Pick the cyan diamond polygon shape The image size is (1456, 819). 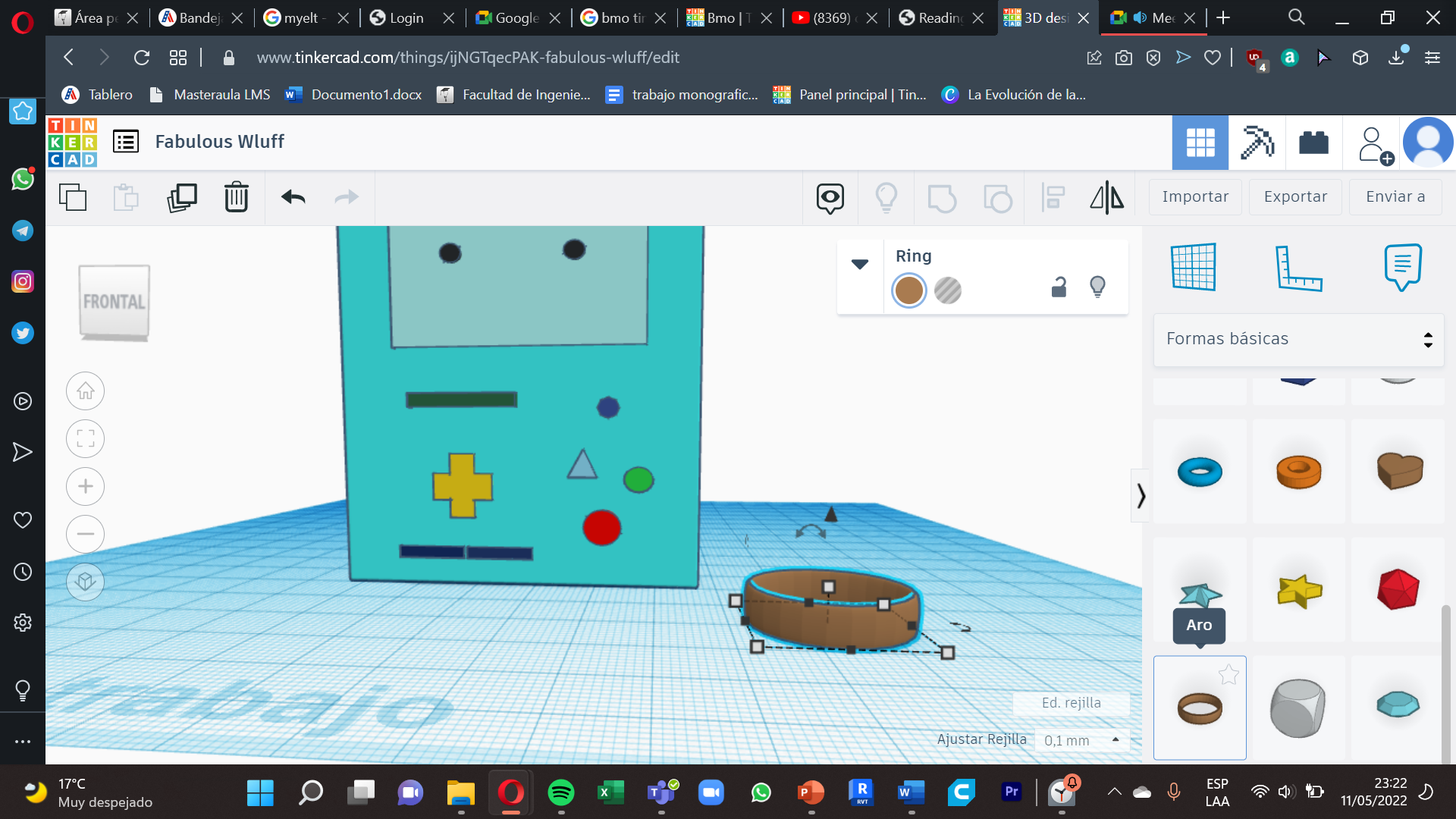coord(1398,704)
